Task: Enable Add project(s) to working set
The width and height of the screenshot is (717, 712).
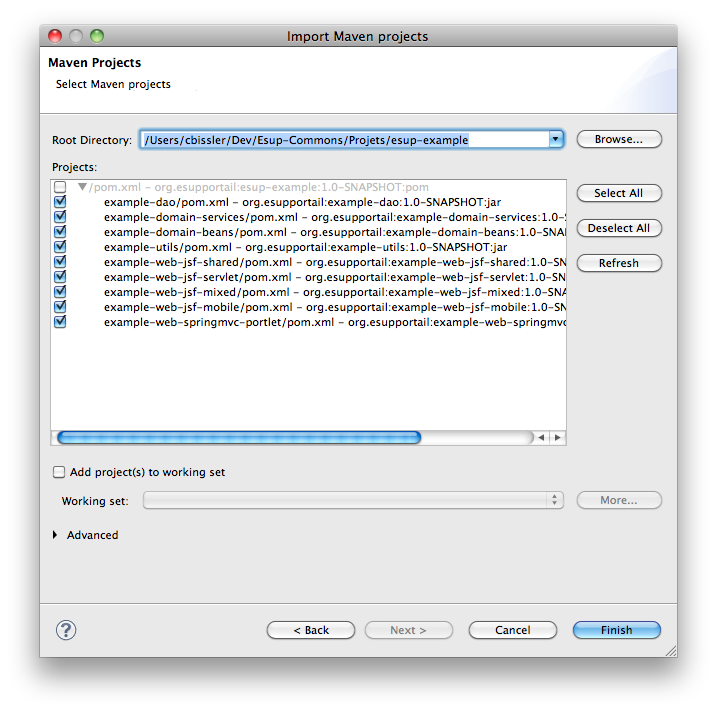Action: coord(60,472)
